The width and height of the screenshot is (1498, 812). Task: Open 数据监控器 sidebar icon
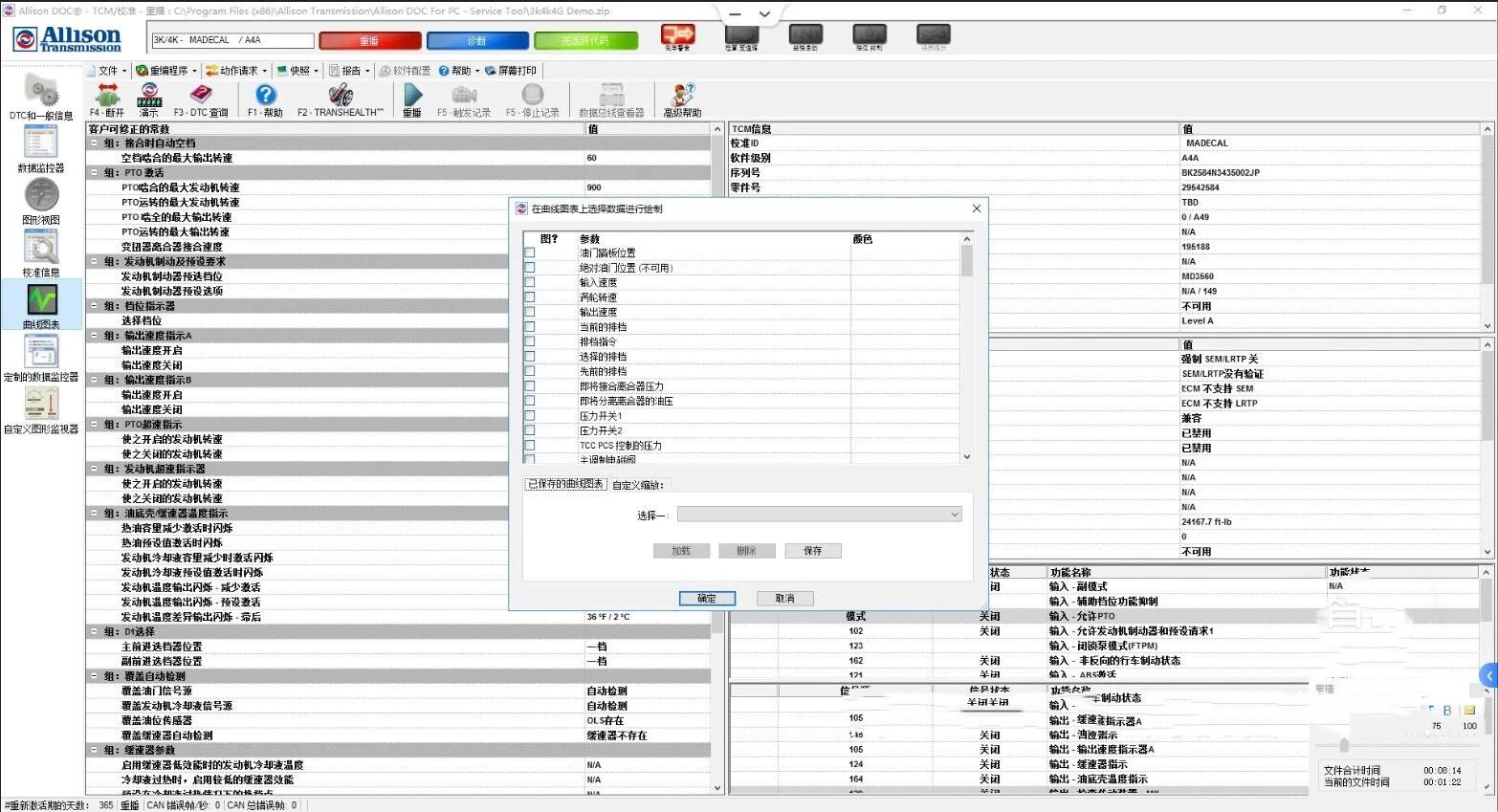(x=41, y=142)
